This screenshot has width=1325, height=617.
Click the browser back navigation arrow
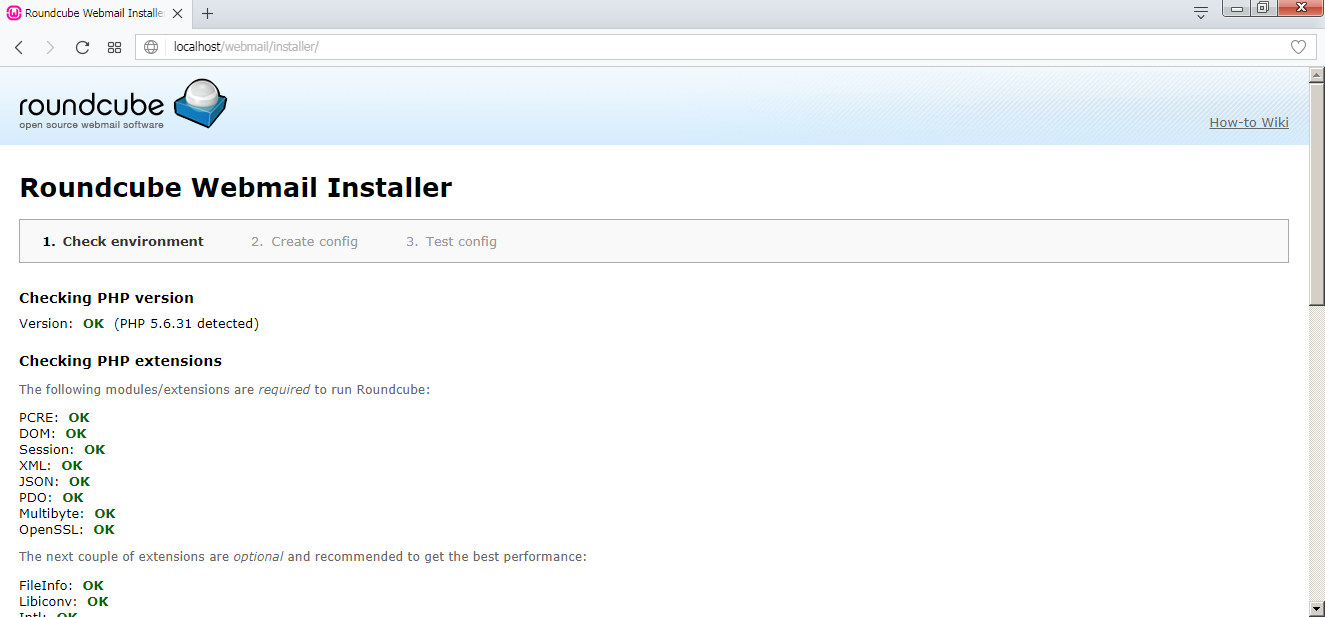(x=18, y=46)
